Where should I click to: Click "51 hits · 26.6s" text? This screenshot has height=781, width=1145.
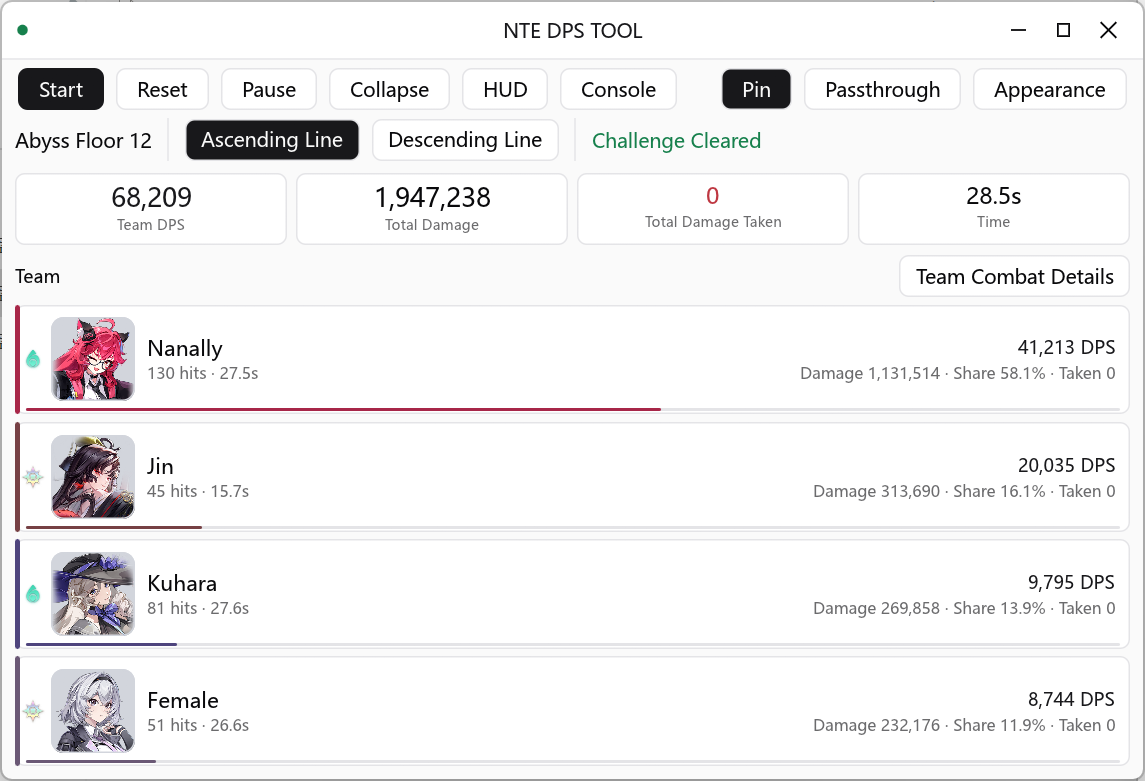tap(198, 725)
